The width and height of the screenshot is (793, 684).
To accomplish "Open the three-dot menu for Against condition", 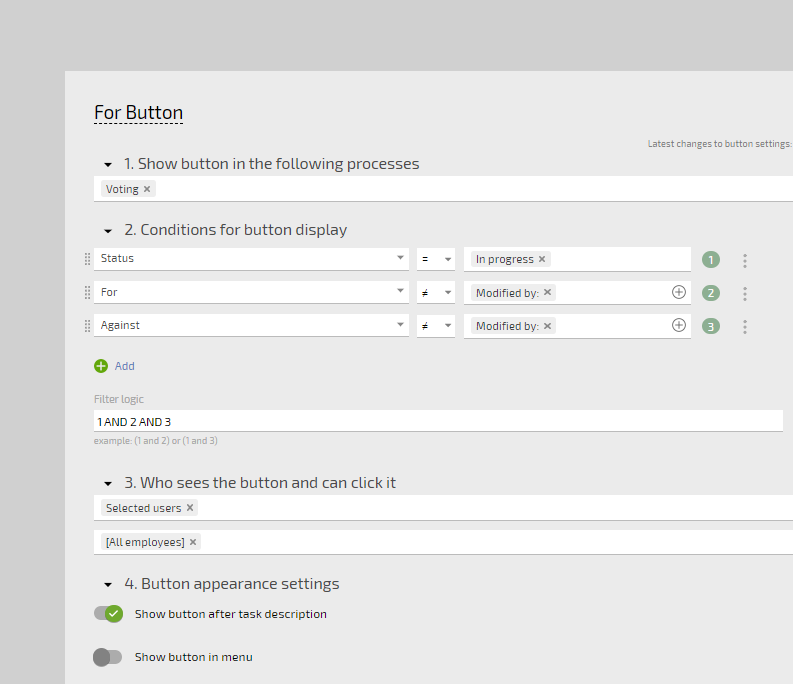I will click(x=745, y=326).
